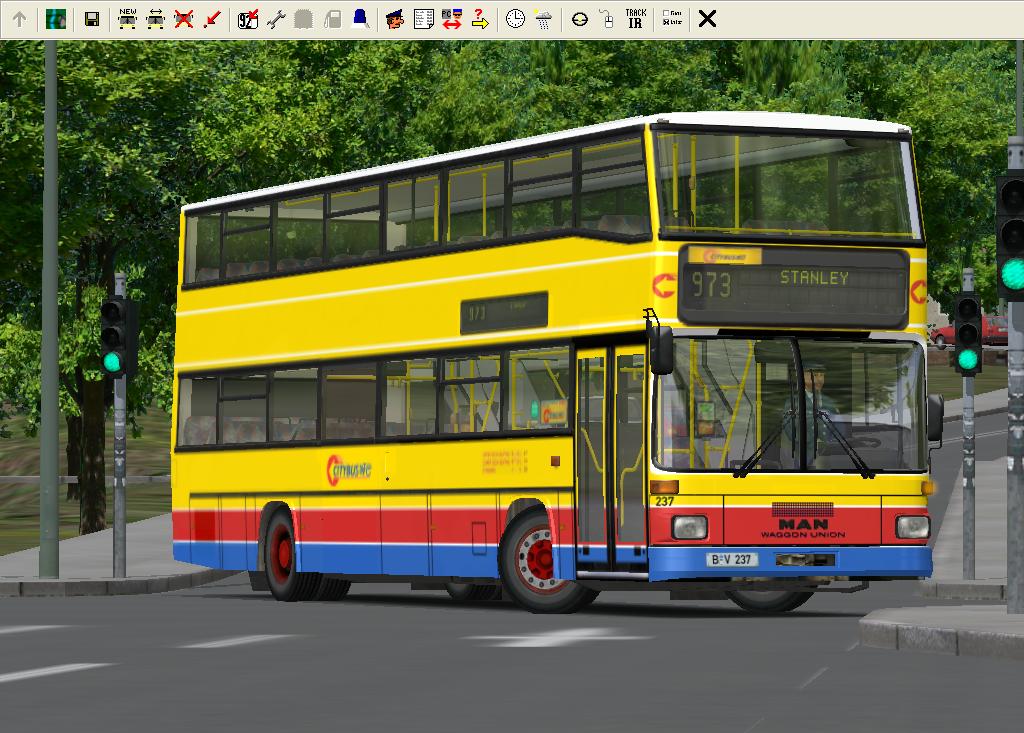Click the red arrow placement icon
This screenshot has height=733, width=1024.
pyautogui.click(x=212, y=19)
